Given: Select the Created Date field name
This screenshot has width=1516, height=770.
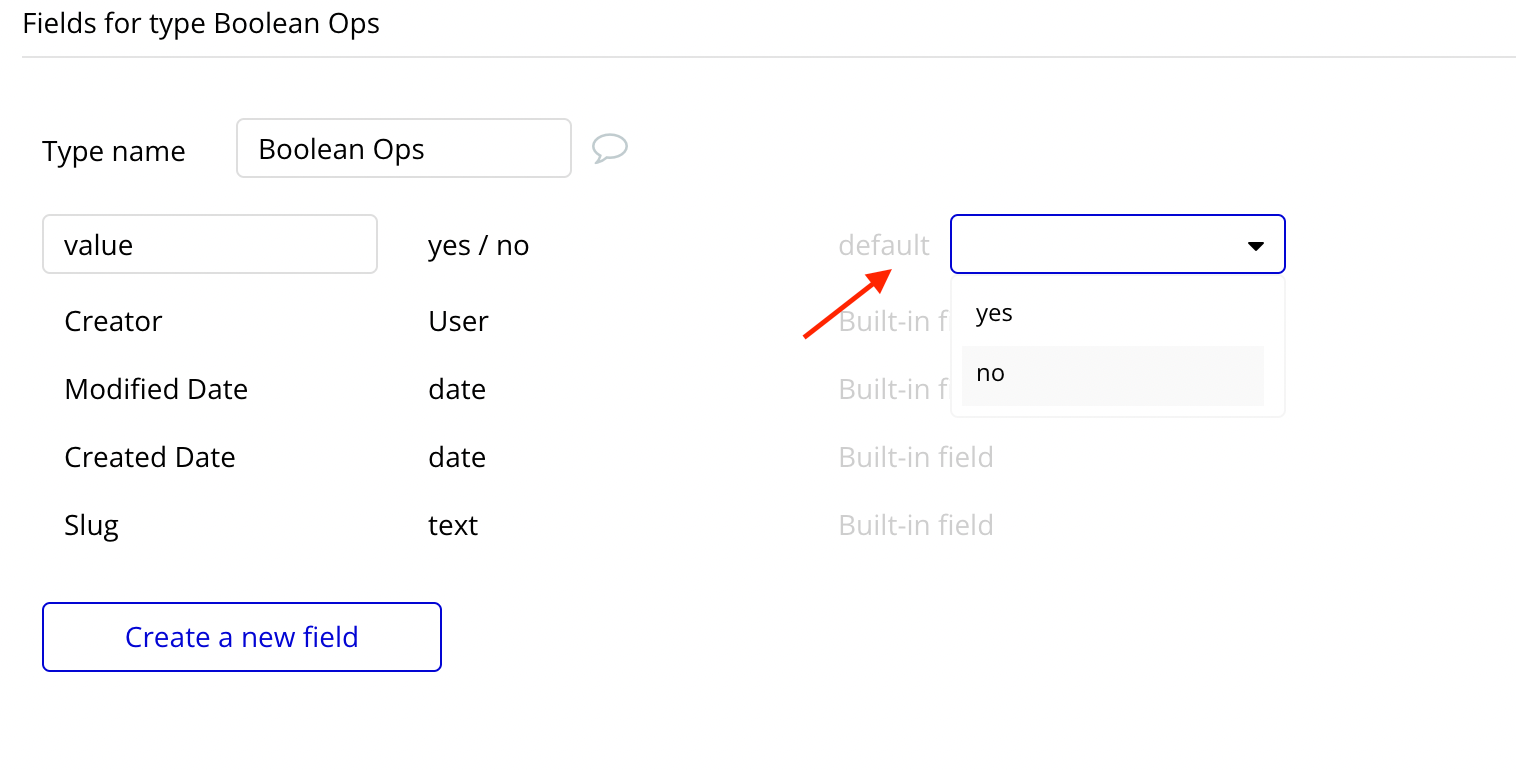Looking at the screenshot, I should point(150,458).
